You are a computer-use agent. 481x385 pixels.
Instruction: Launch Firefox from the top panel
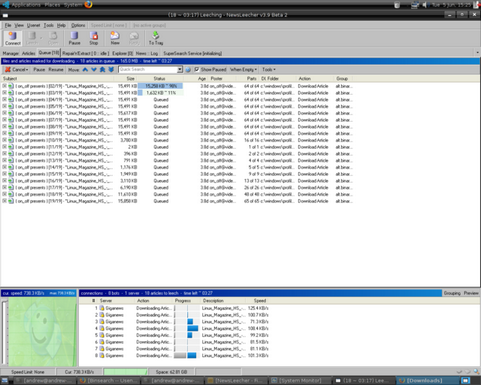pos(88,5)
